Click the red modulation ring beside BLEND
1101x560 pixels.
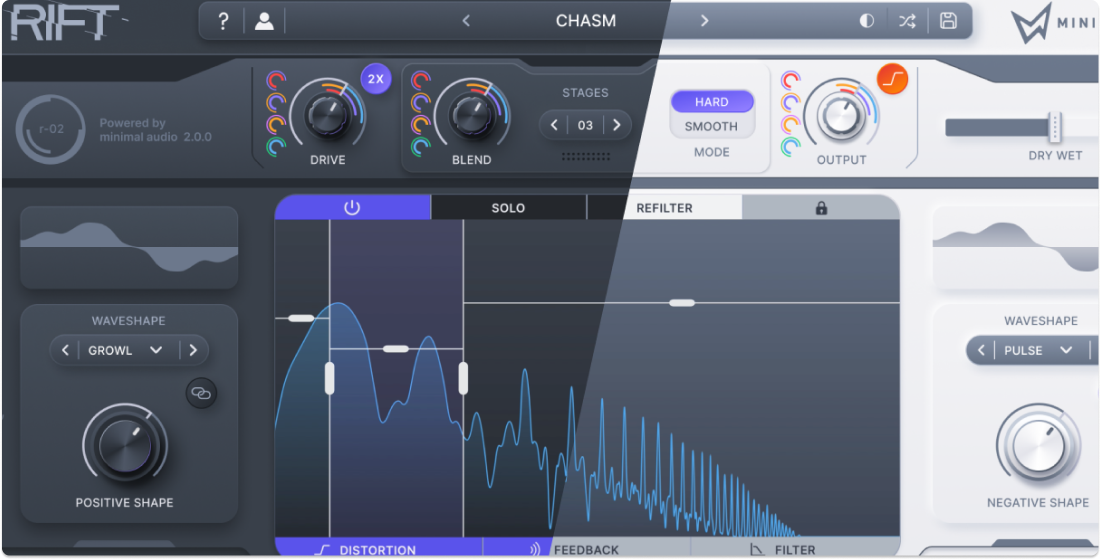(x=421, y=80)
